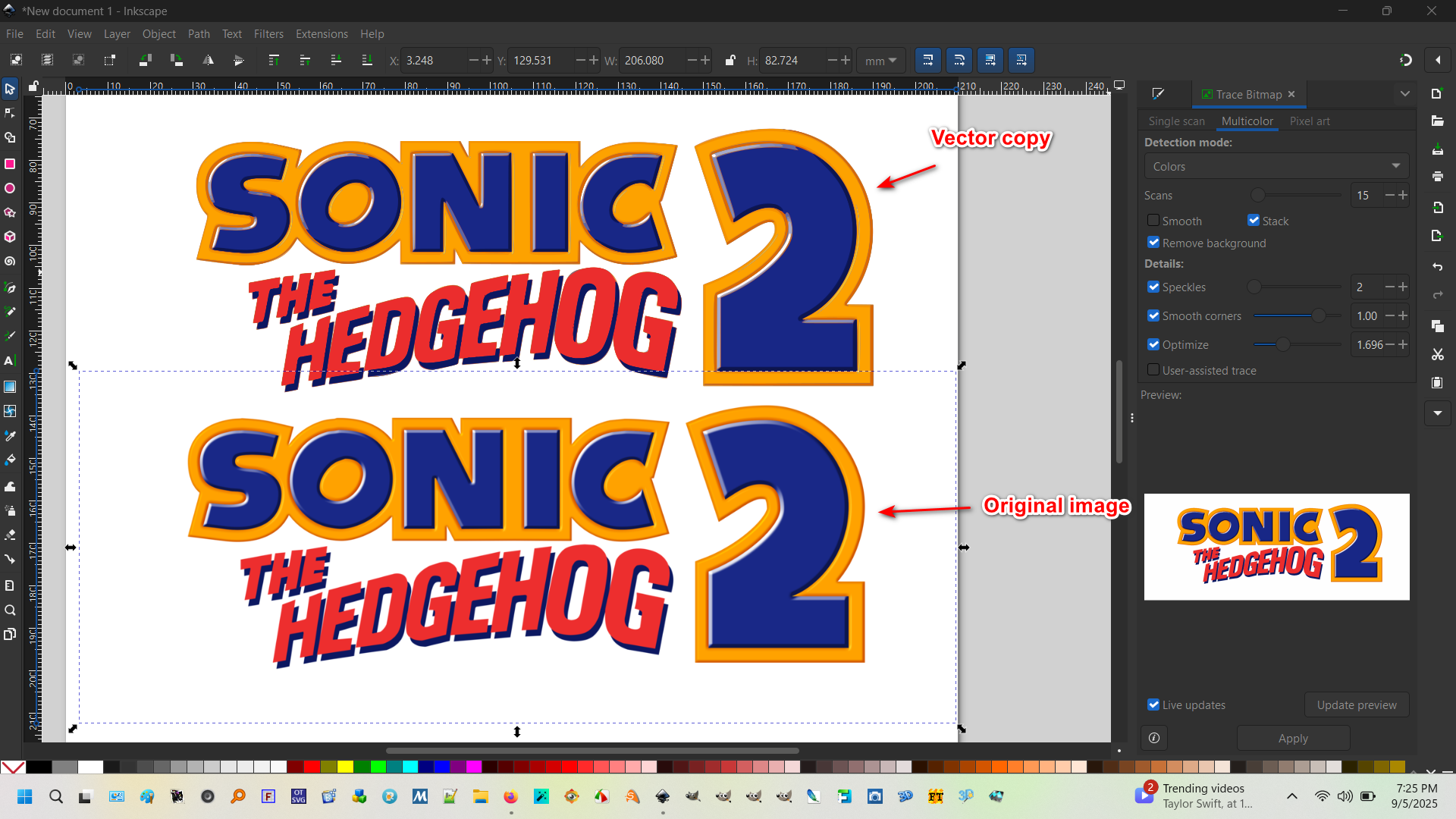The height and width of the screenshot is (819, 1456).
Task: Click the canvas horizontal scrollbar
Action: [x=592, y=751]
